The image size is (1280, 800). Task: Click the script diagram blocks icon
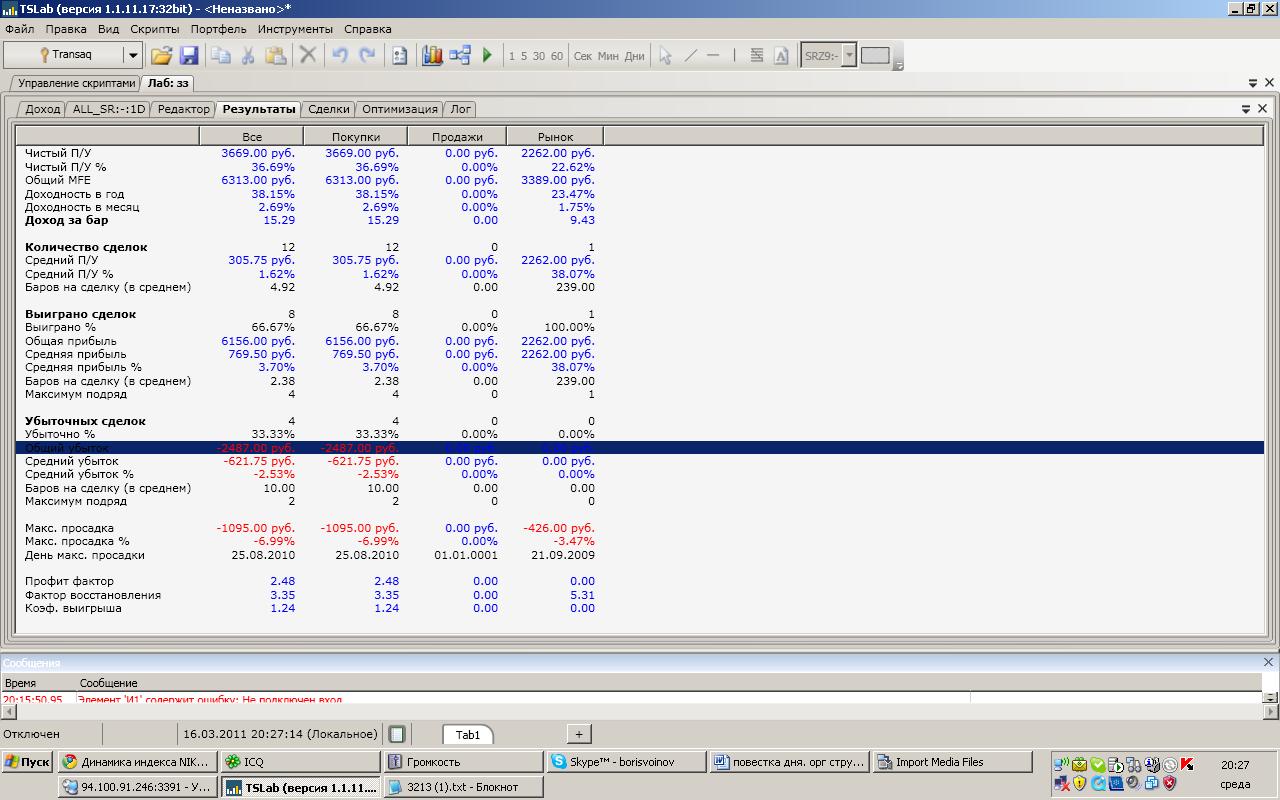point(460,56)
